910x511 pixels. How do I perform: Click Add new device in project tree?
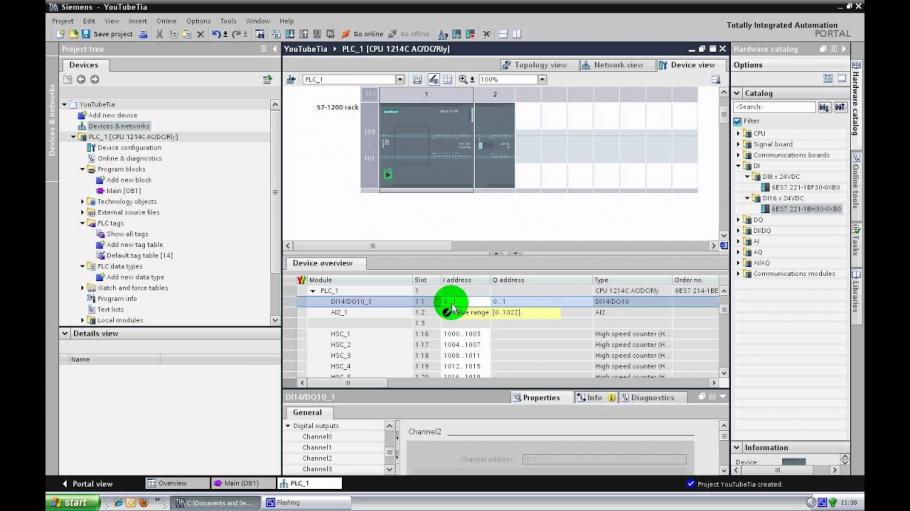[x=113, y=116]
